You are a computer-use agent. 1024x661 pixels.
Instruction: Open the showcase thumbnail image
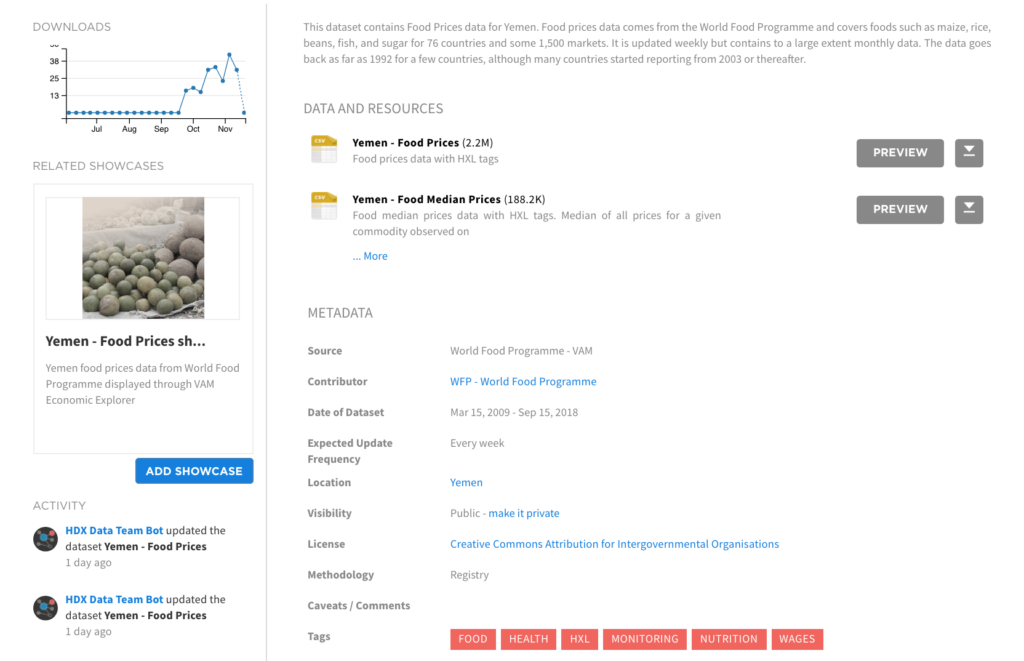pos(143,258)
